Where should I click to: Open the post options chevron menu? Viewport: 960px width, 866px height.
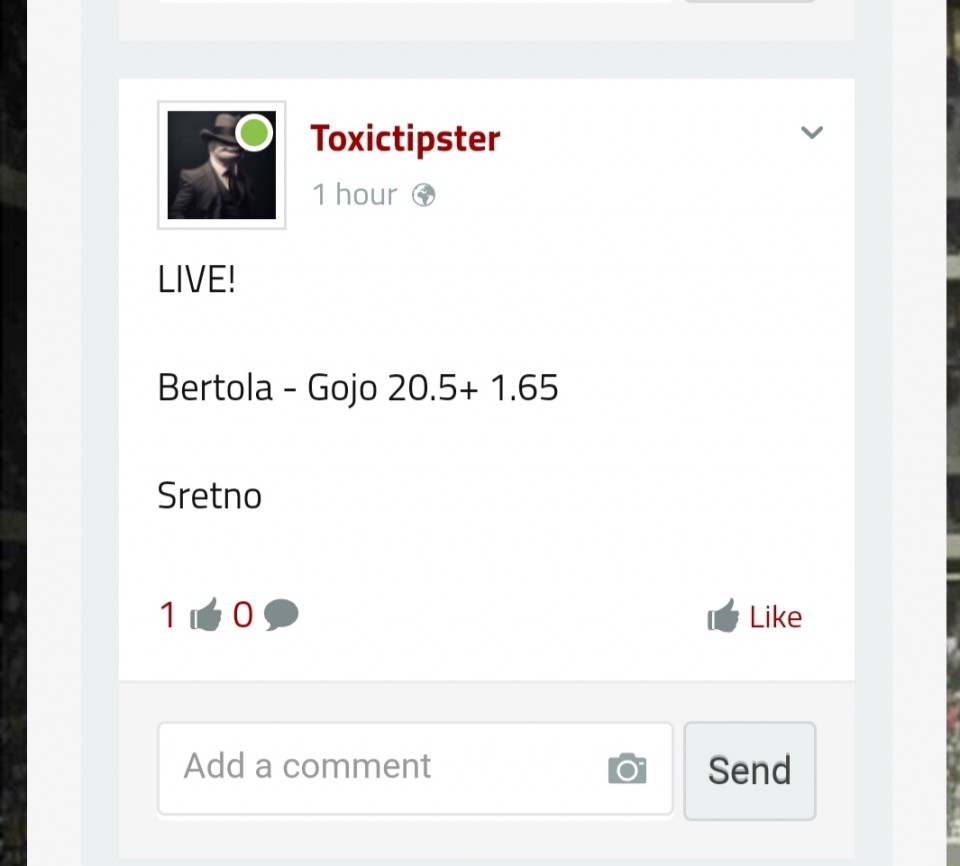(812, 132)
